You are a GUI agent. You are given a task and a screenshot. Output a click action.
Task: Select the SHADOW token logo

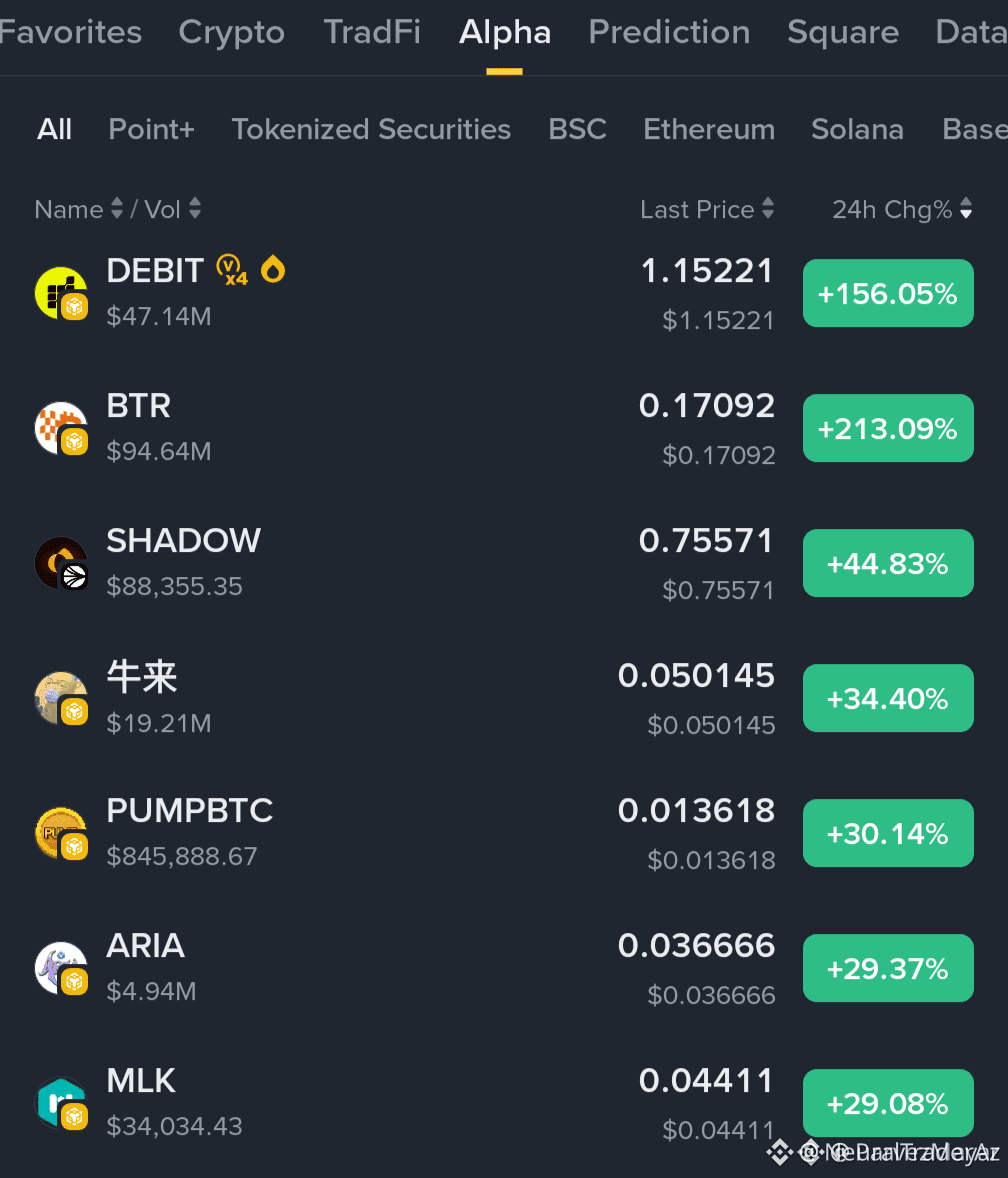(62, 563)
